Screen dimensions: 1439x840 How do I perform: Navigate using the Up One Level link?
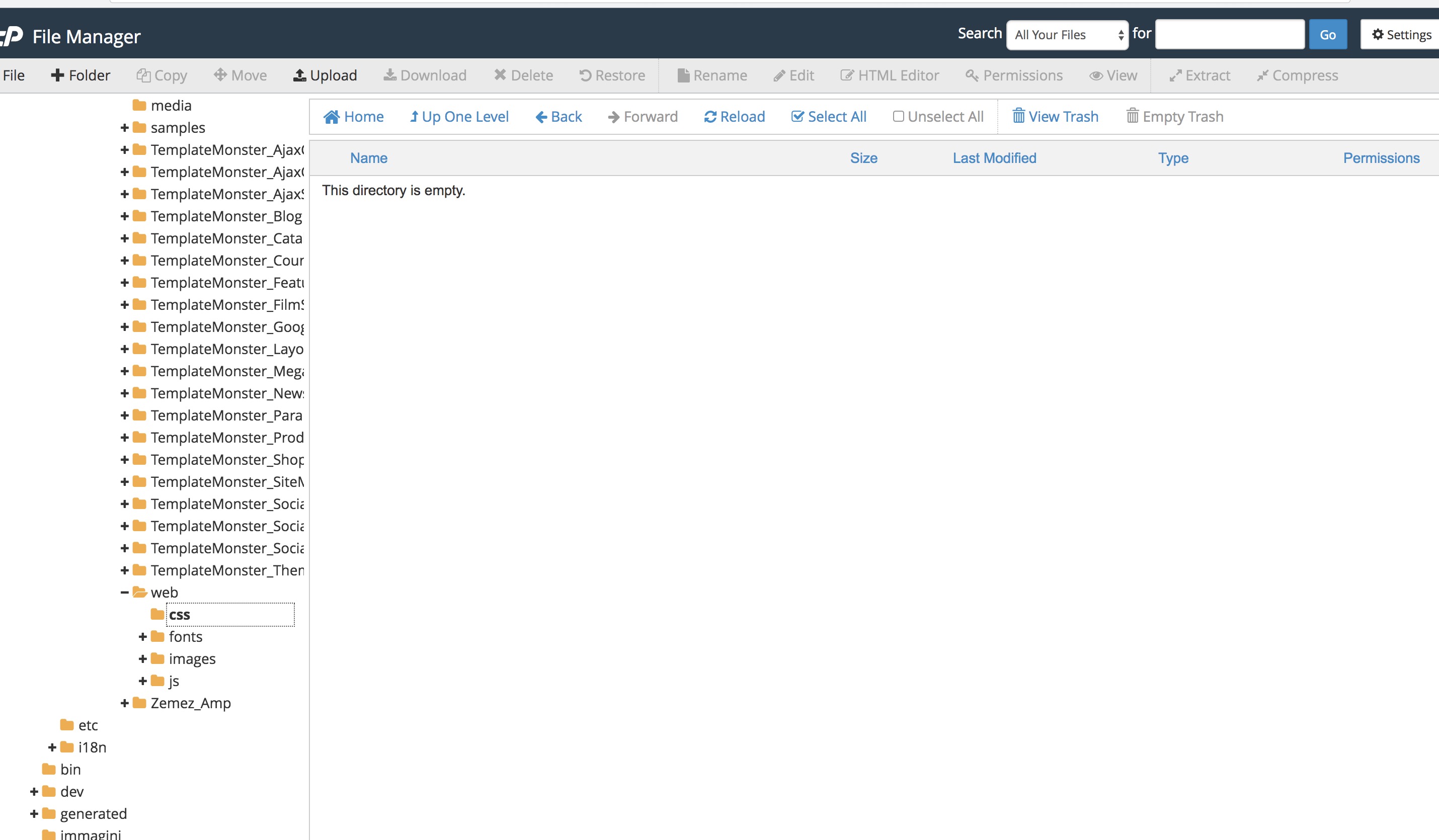(460, 116)
